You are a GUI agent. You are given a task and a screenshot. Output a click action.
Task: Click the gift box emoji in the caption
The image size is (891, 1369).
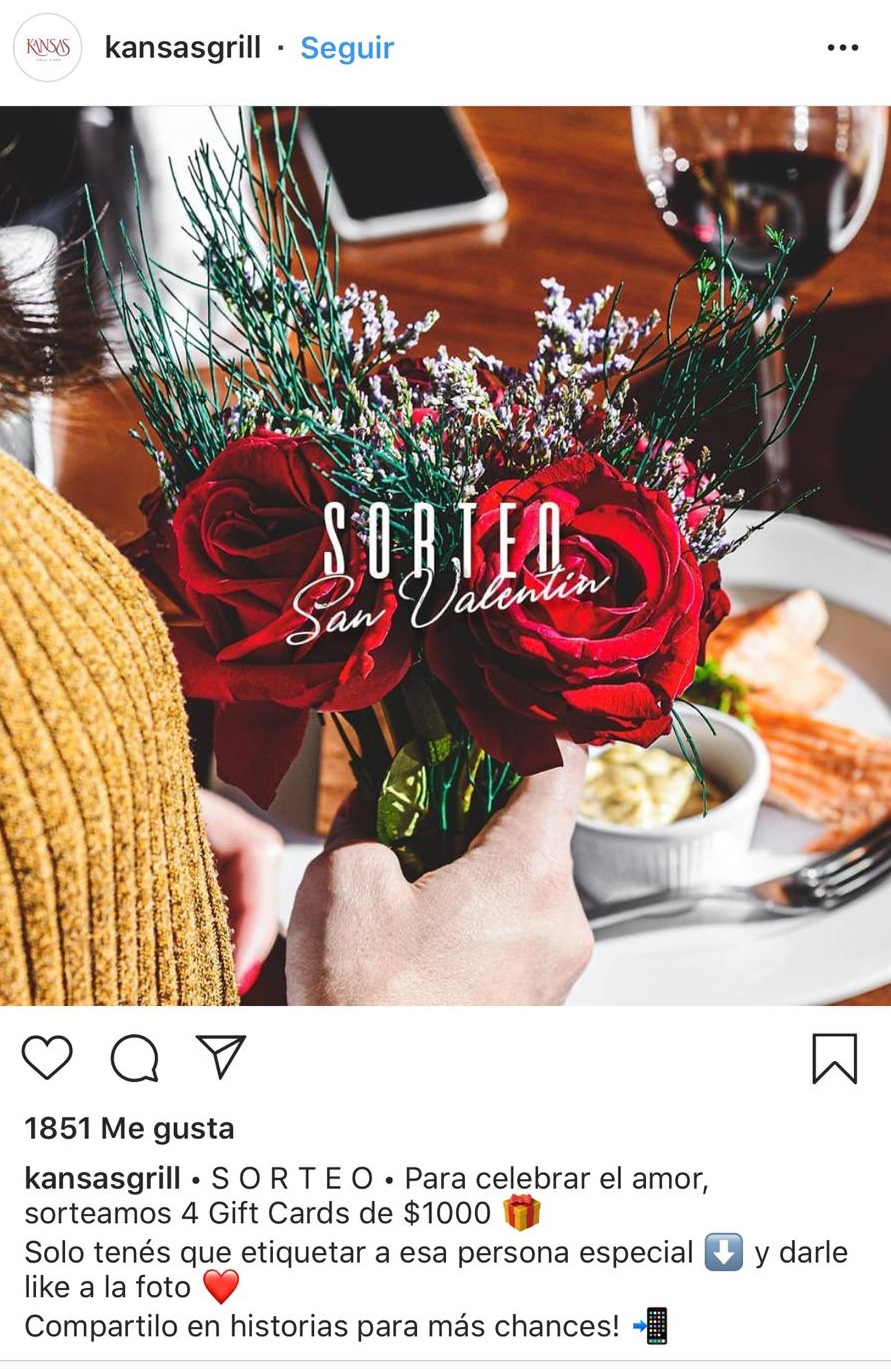[x=521, y=1213]
